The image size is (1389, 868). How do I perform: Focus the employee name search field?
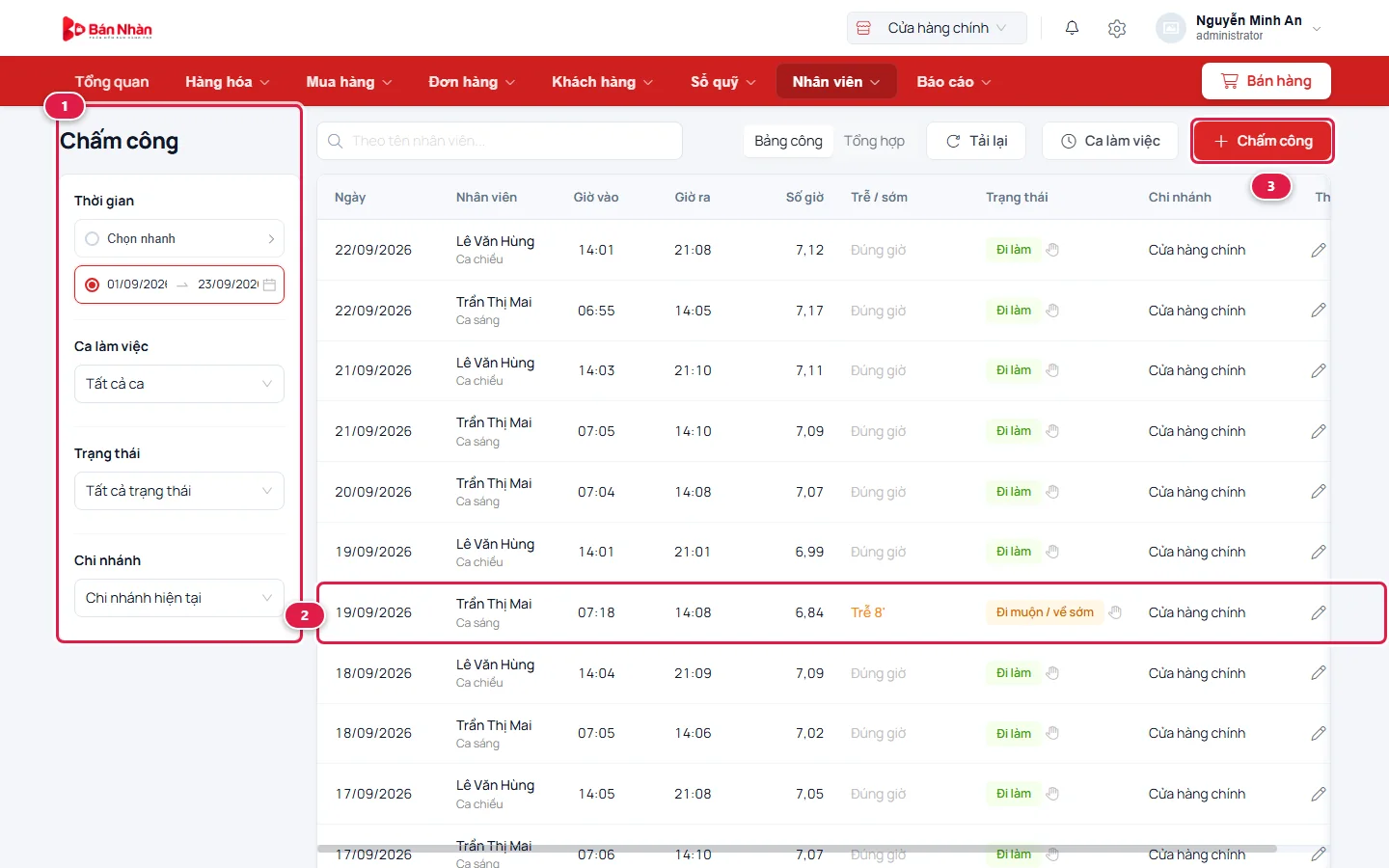(x=500, y=141)
